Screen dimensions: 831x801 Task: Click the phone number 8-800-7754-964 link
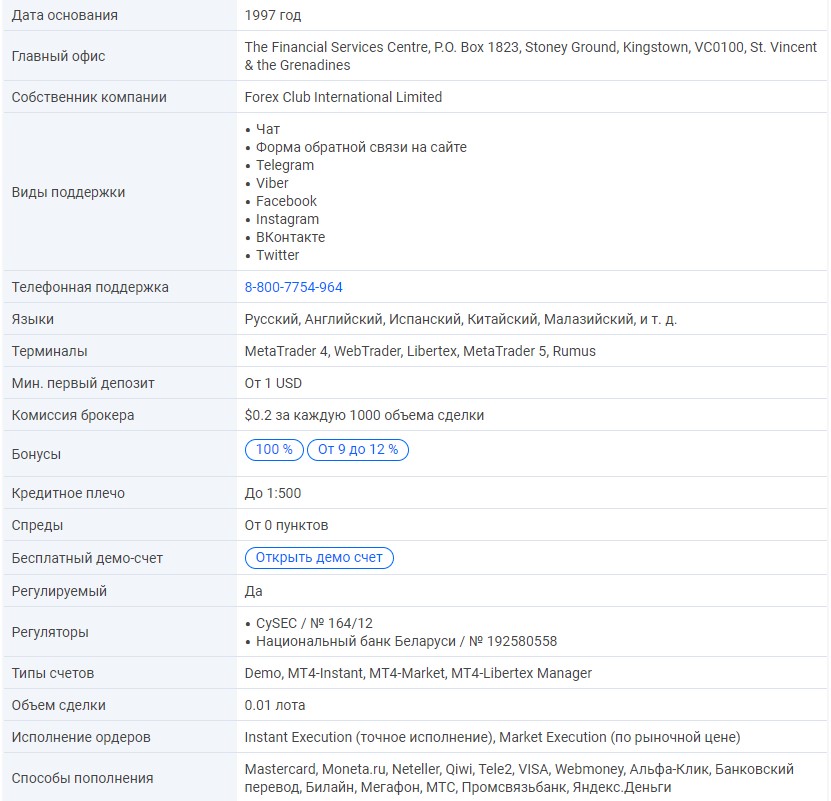[x=293, y=287]
